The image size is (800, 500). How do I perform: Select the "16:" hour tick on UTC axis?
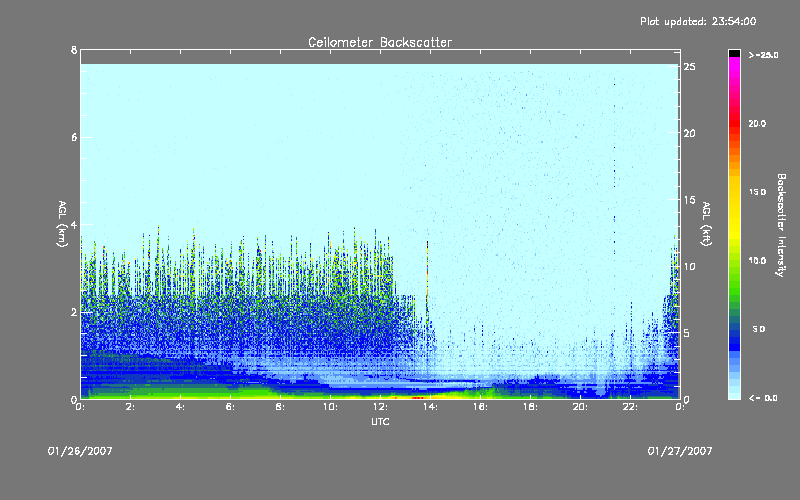pyautogui.click(x=480, y=407)
